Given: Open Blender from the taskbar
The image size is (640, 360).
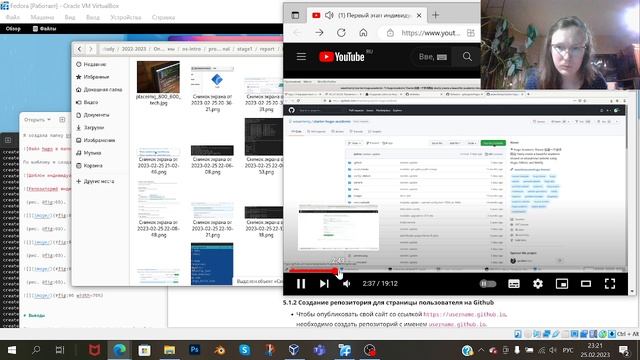Looking at the screenshot, I should tap(220, 350).
